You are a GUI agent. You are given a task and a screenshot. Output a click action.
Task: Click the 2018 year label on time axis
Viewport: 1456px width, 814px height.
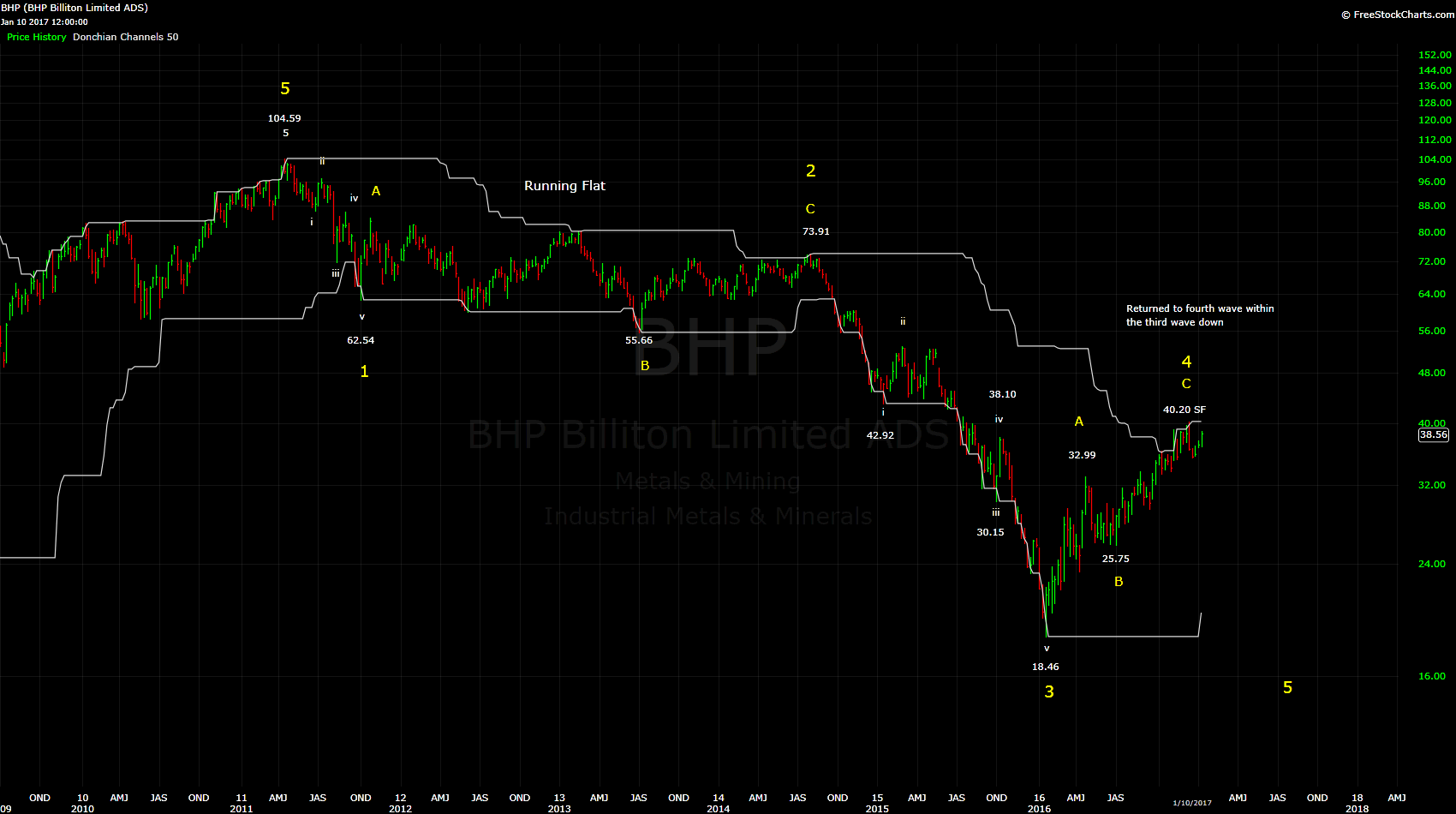point(1357,809)
